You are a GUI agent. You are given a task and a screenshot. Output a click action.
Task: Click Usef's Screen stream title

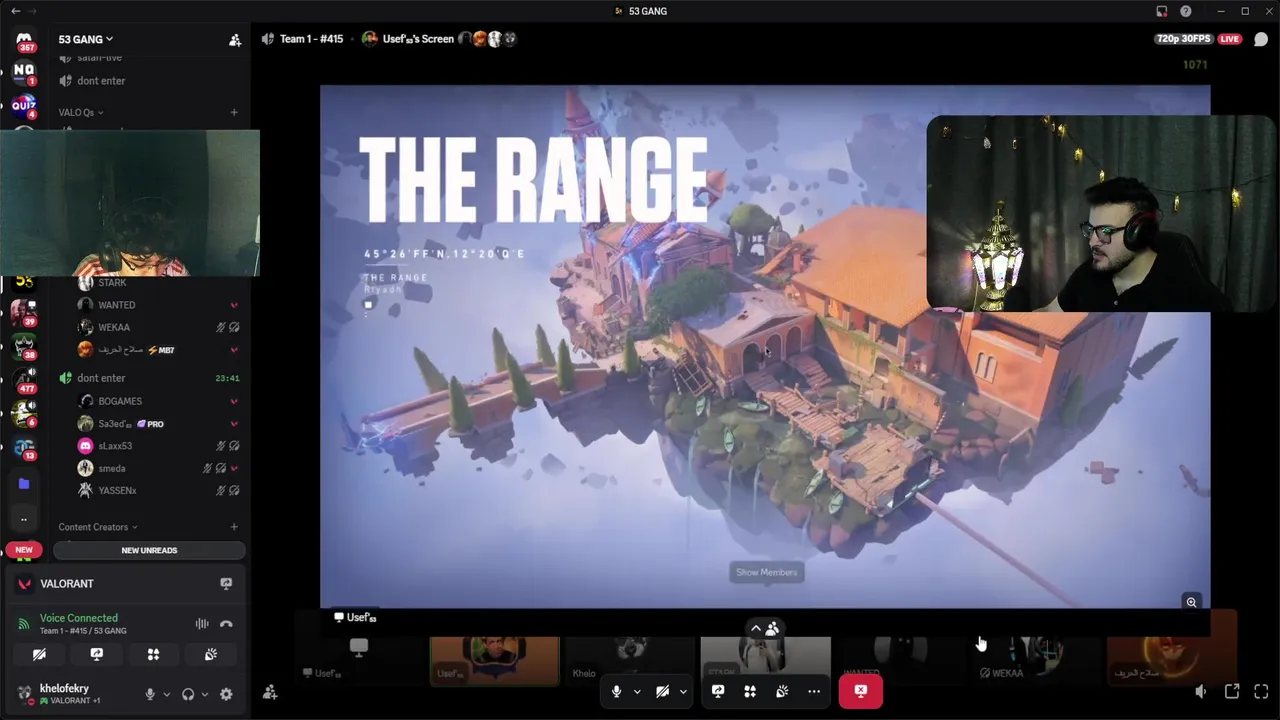[418, 39]
